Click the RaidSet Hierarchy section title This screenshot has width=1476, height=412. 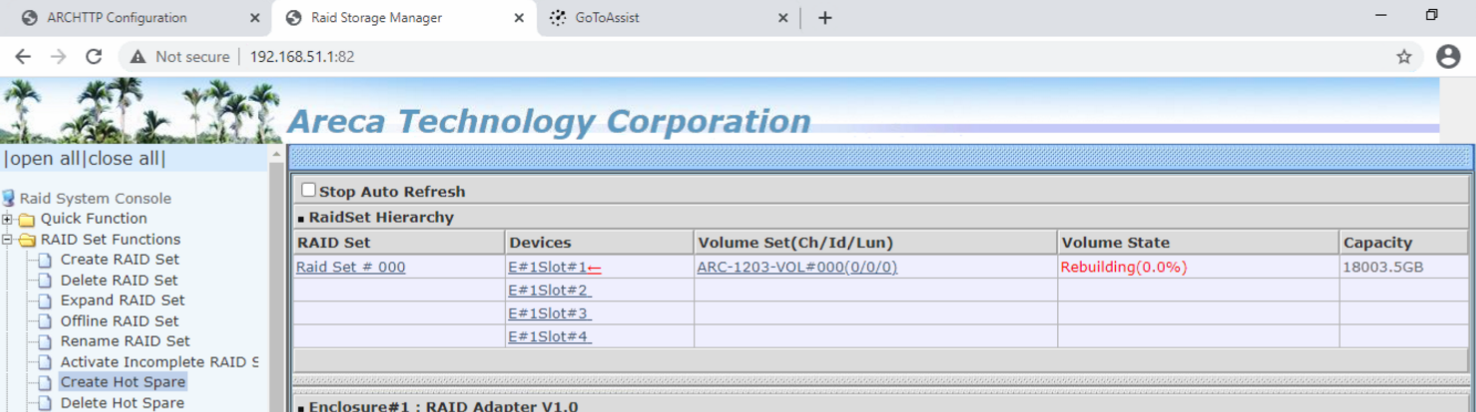381,217
